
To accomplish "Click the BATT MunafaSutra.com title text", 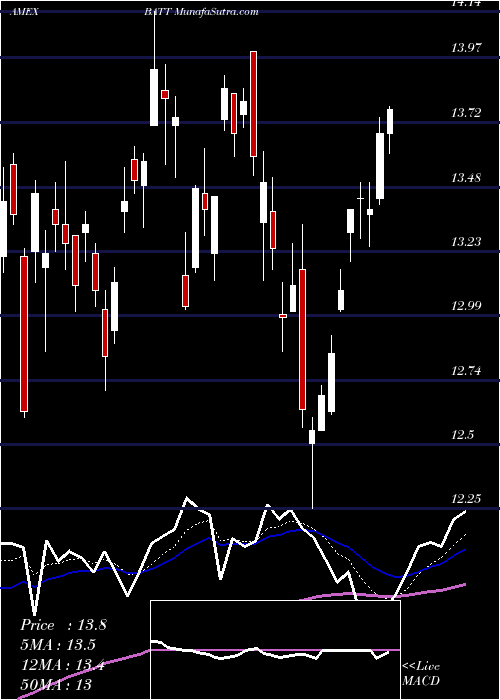I will click(201, 12).
